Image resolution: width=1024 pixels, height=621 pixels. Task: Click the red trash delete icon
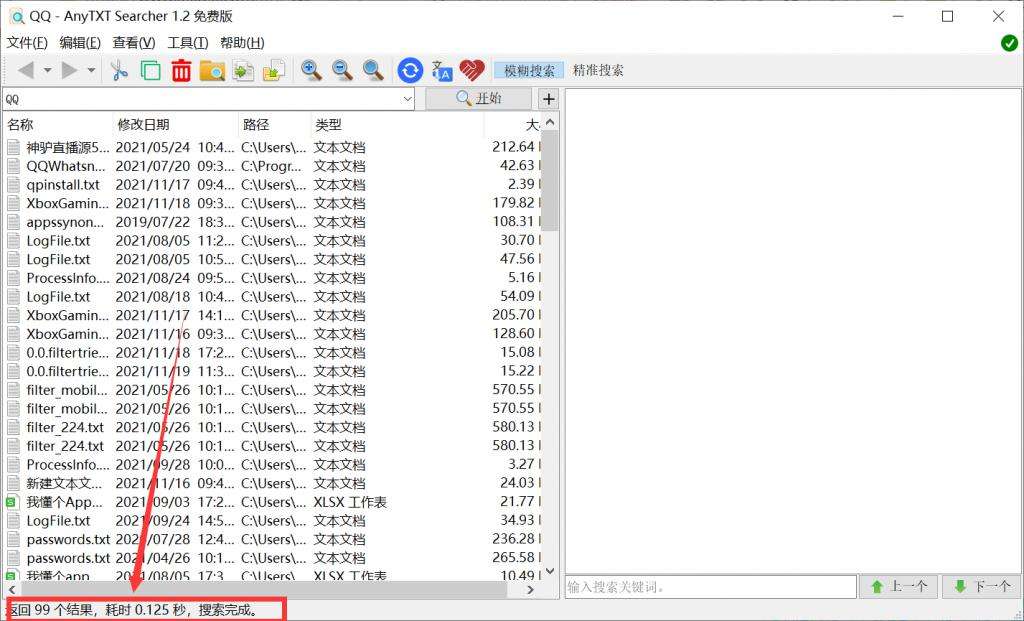pos(182,70)
